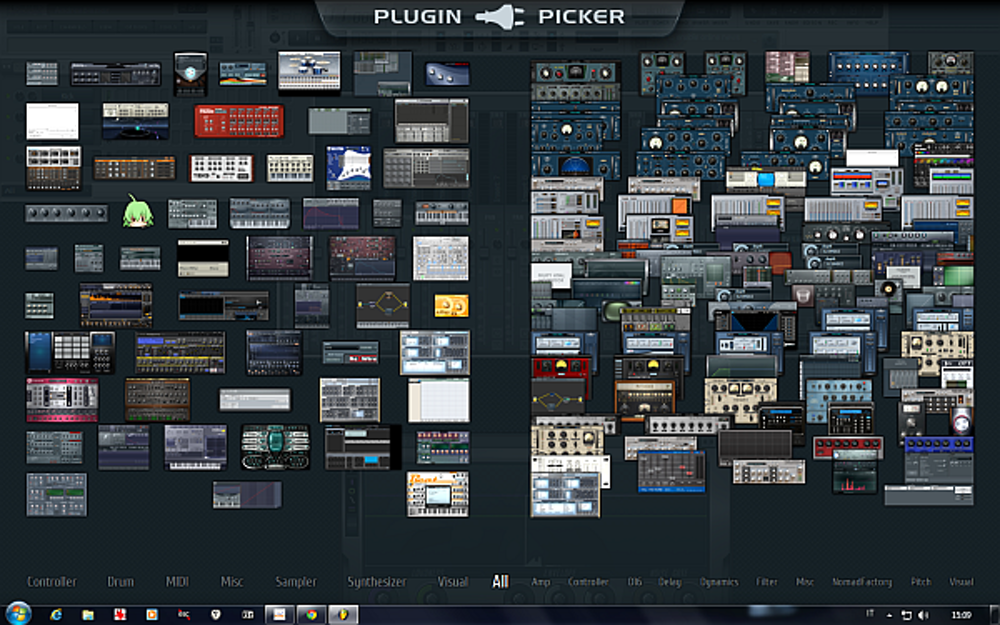The image size is (1000, 625).
Task: Switch to the Delay effects category
Action: tap(669, 582)
